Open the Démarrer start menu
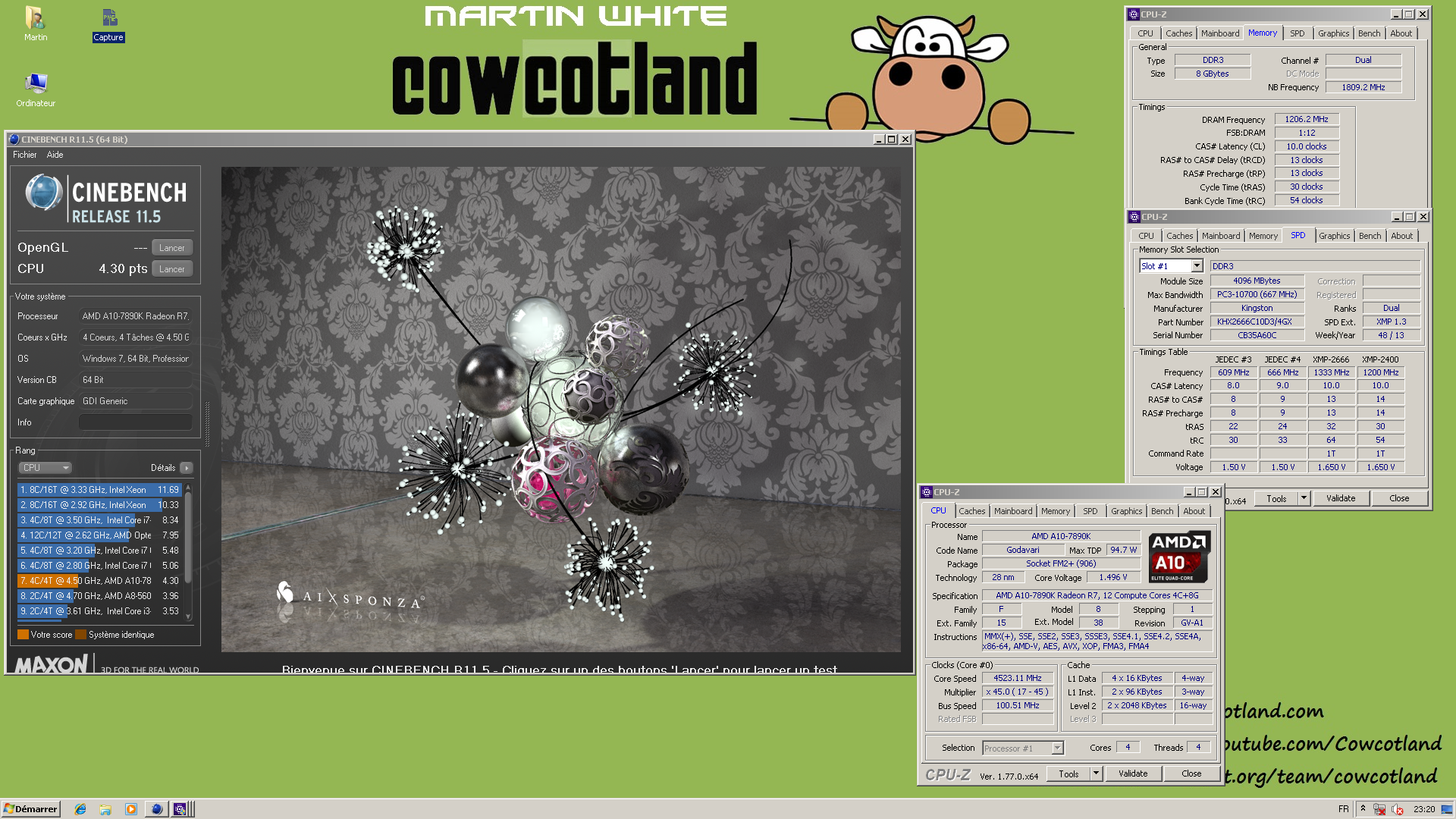 click(31, 809)
